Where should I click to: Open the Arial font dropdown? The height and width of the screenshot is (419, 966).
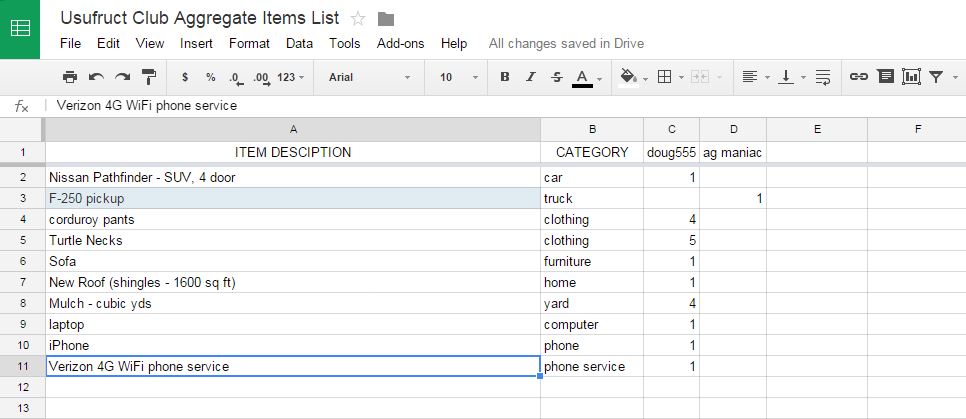[x=369, y=77]
